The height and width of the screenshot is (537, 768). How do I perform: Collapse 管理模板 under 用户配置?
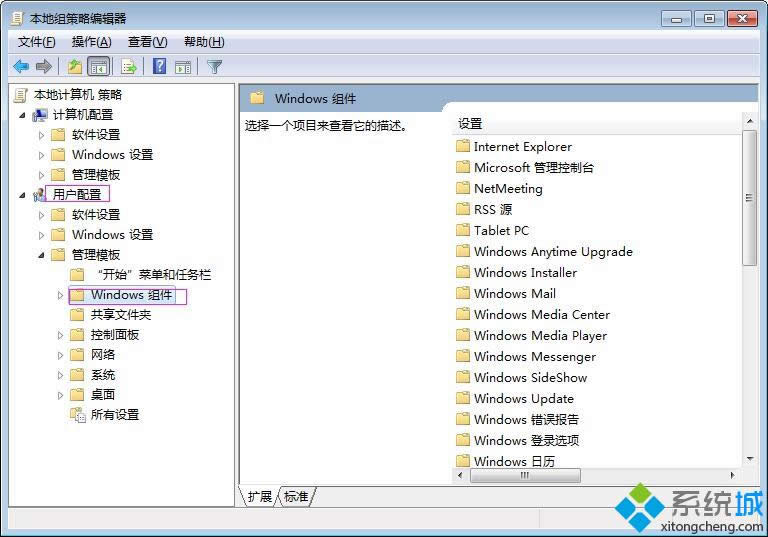pos(42,255)
